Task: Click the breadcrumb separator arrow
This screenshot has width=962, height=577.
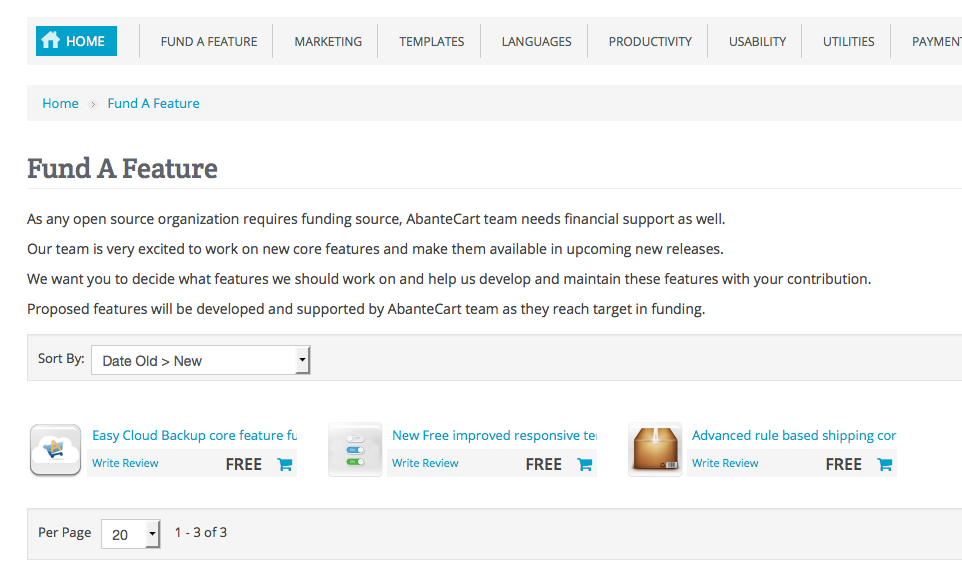Action: [93, 104]
